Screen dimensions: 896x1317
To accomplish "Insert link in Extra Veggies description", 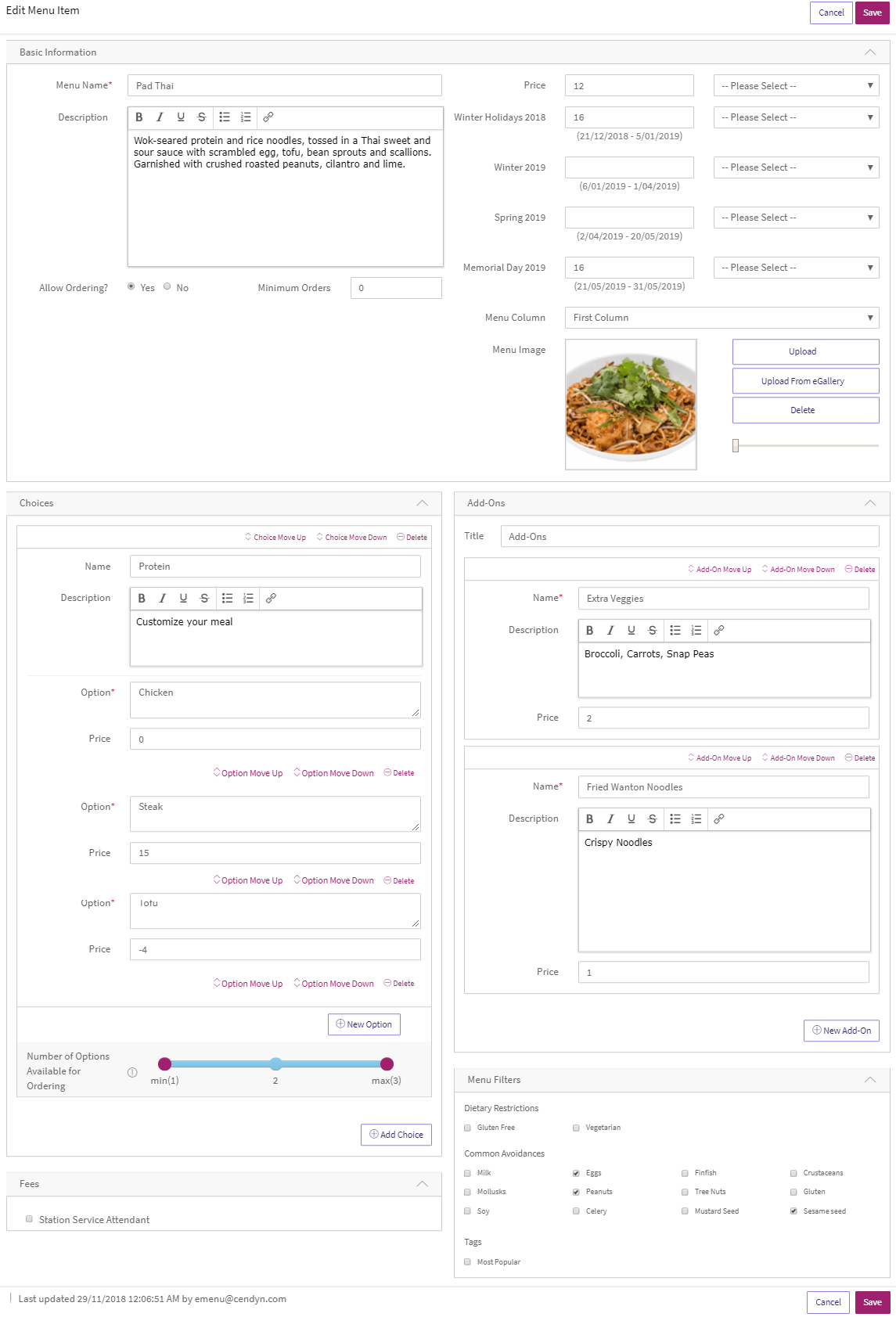I will click(x=719, y=631).
